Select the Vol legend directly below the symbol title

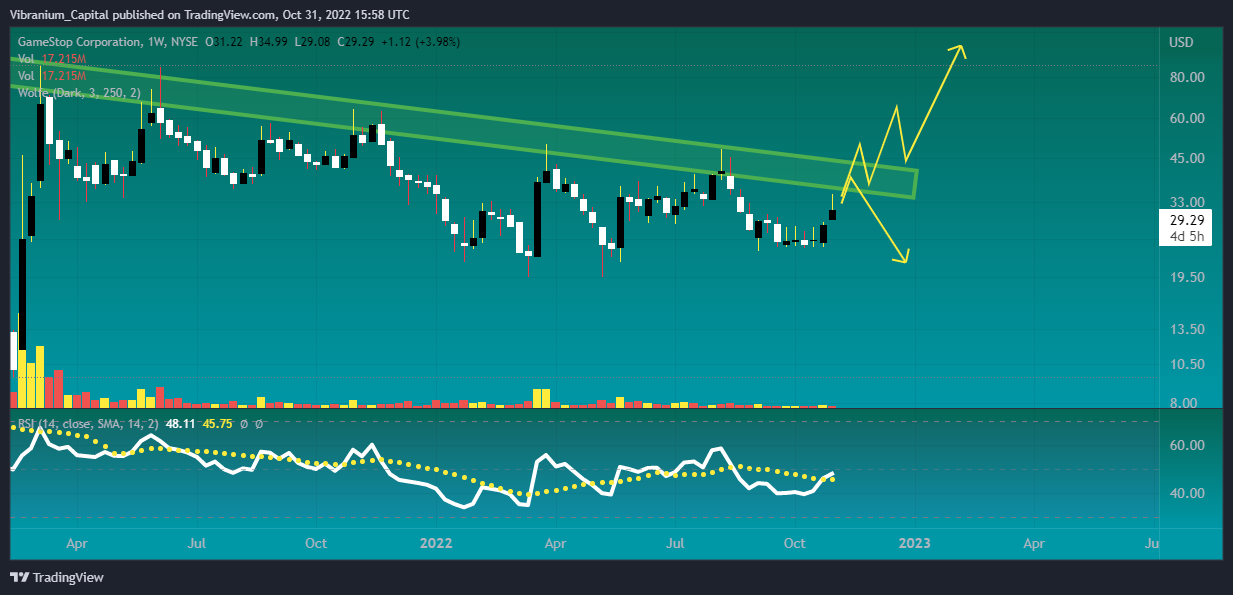52,60
